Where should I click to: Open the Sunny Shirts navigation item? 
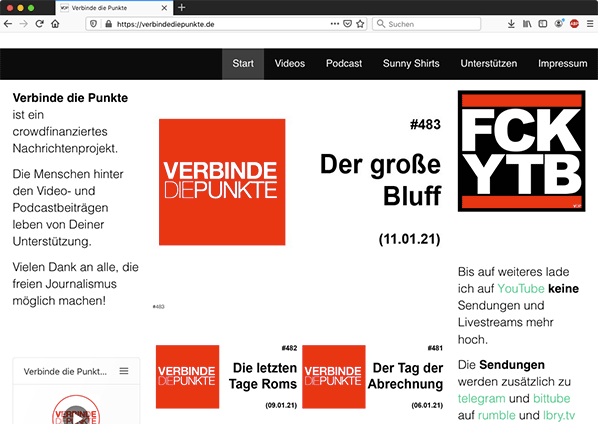click(x=411, y=63)
